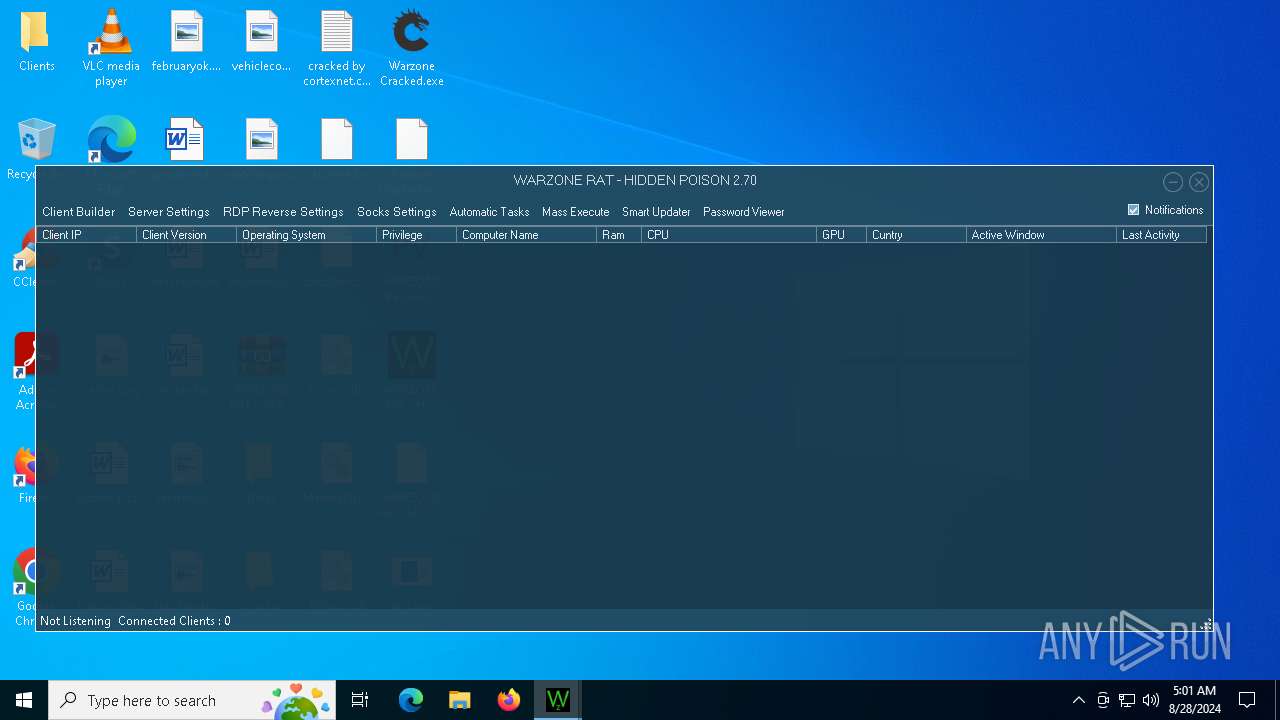This screenshot has height=720, width=1280.
Task: Select cracked by cortexnet text file
Action: click(337, 48)
